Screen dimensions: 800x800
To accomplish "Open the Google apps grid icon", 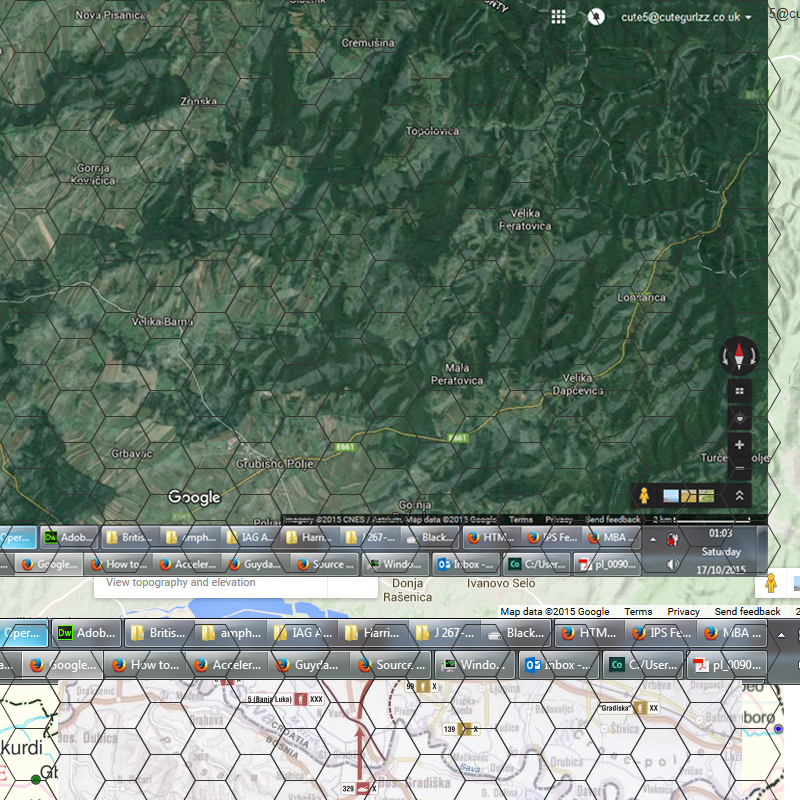I will pos(558,17).
